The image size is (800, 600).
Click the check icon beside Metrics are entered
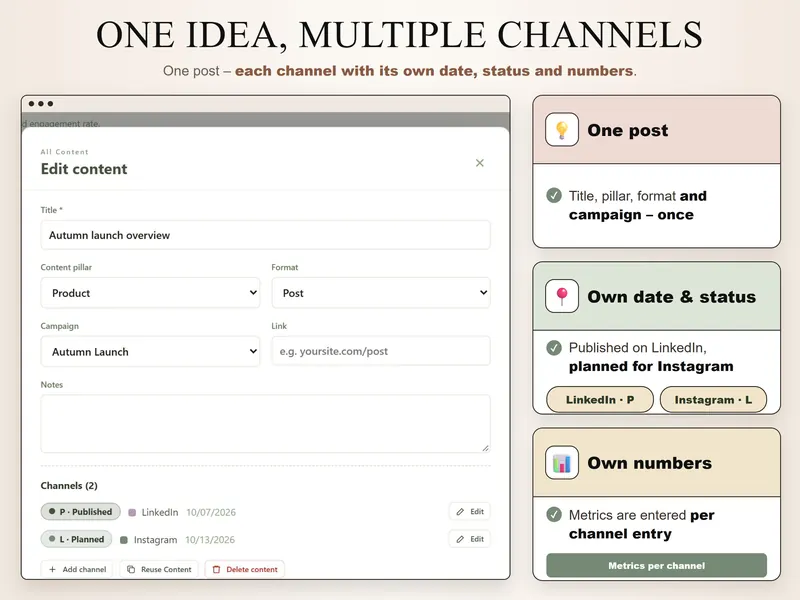click(554, 514)
